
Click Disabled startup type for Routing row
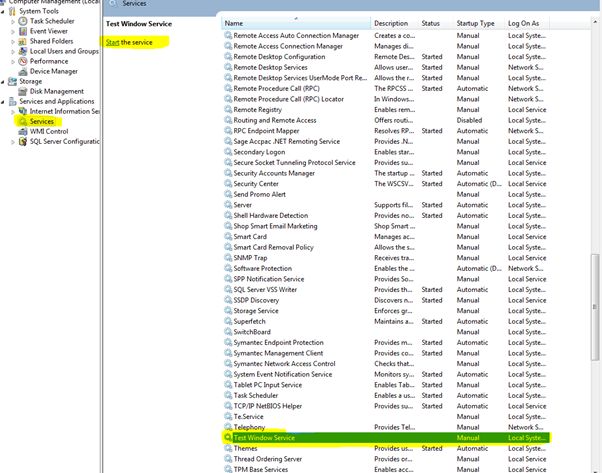click(469, 120)
